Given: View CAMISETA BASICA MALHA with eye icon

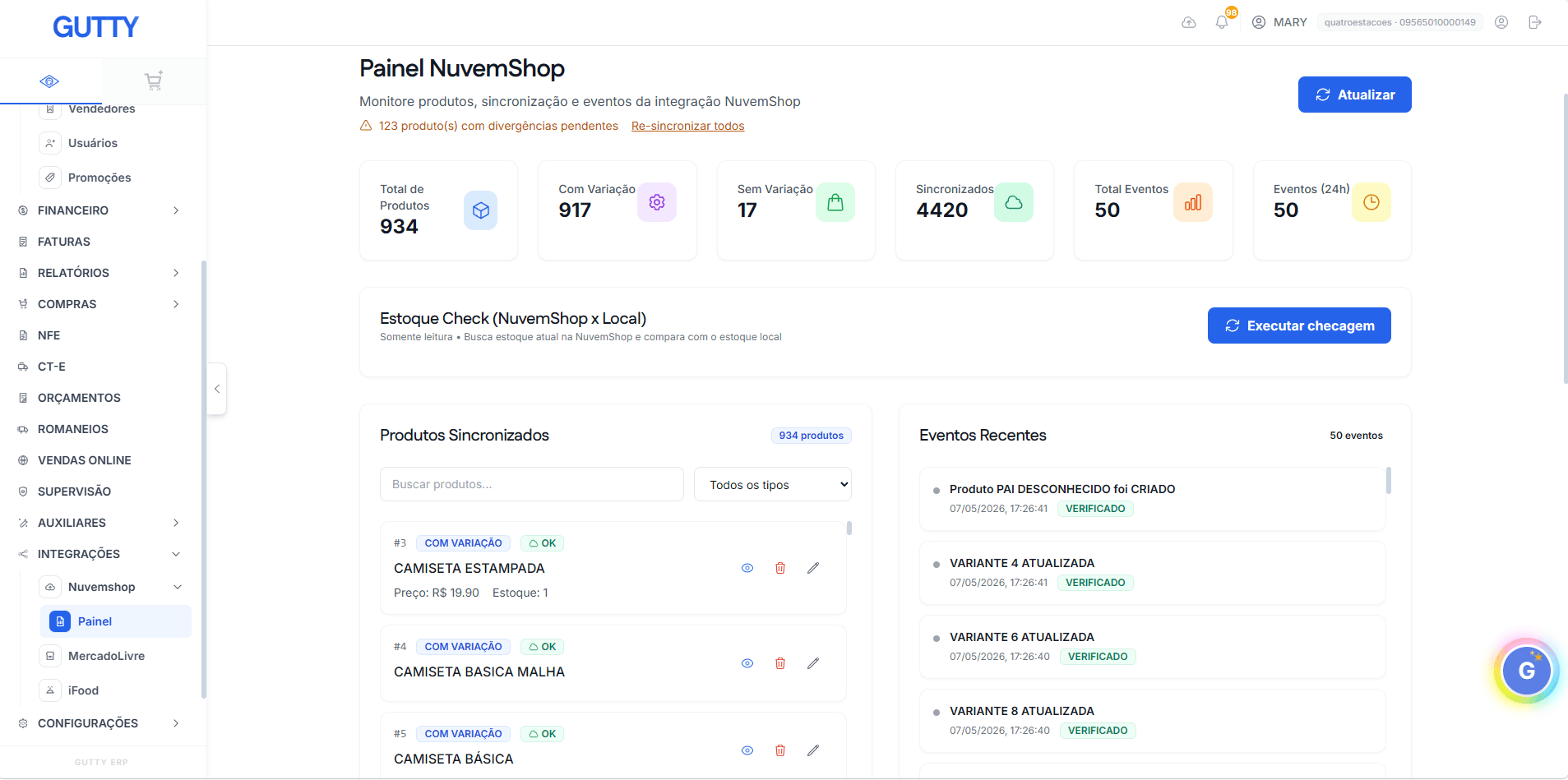Looking at the screenshot, I should pyautogui.click(x=747, y=663).
